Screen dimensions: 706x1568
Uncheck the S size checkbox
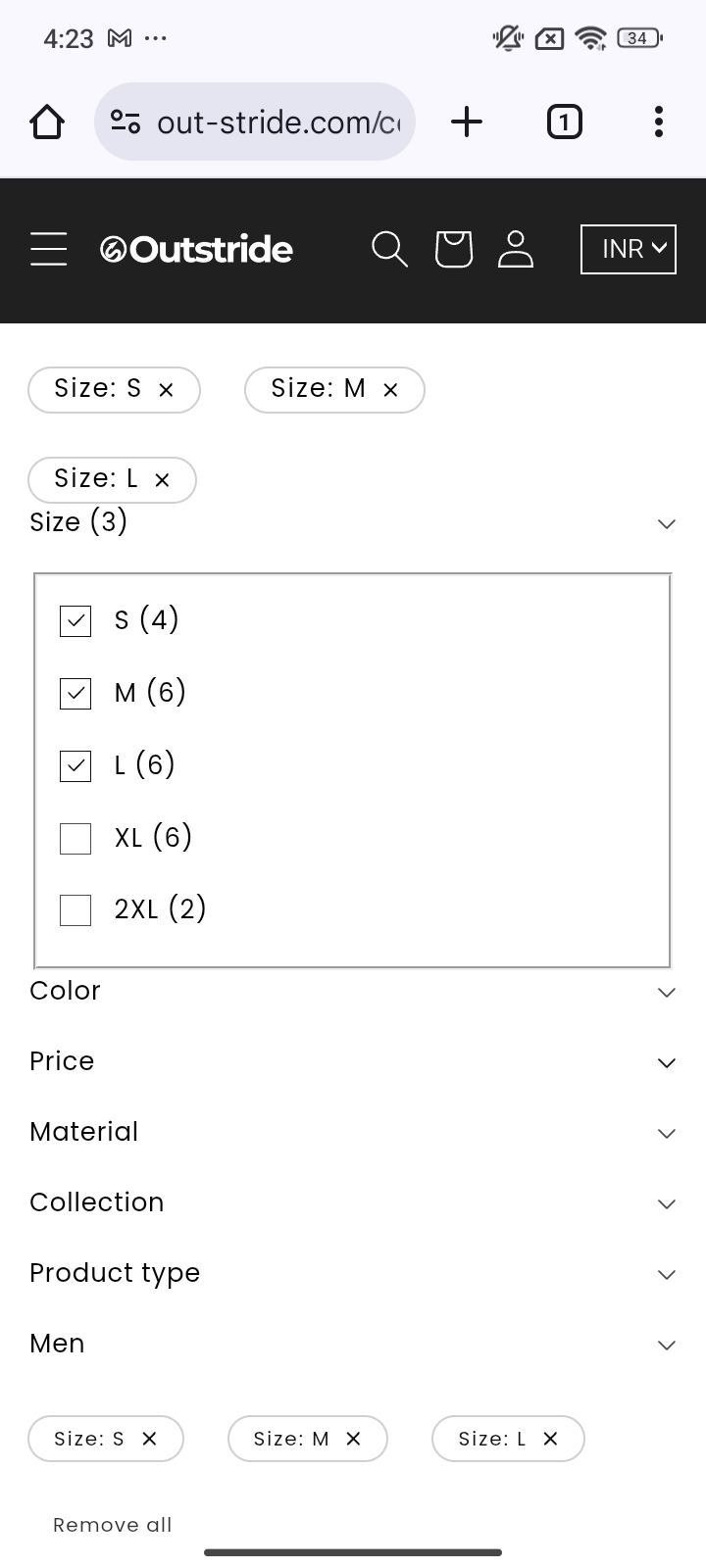(x=76, y=621)
